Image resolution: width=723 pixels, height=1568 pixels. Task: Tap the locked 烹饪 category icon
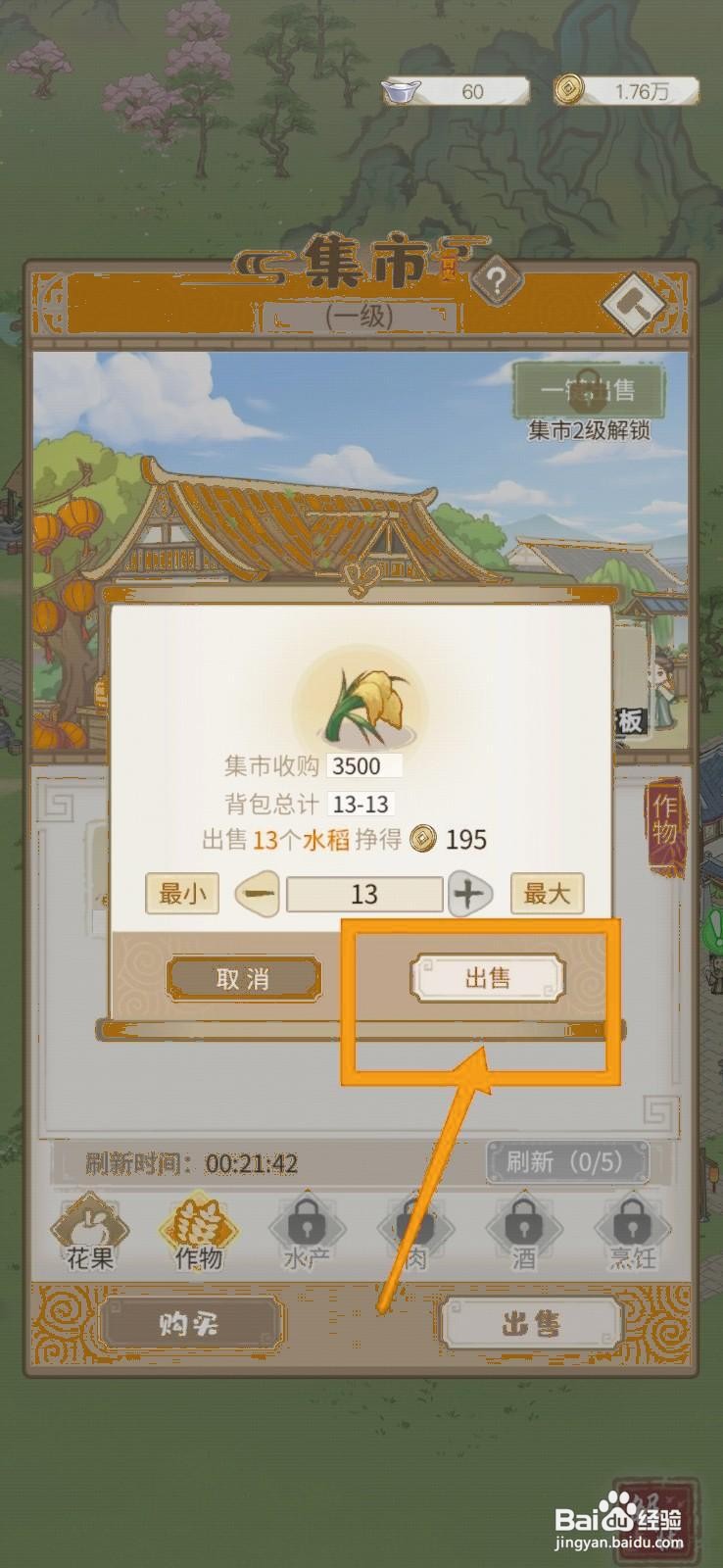(x=632, y=1234)
